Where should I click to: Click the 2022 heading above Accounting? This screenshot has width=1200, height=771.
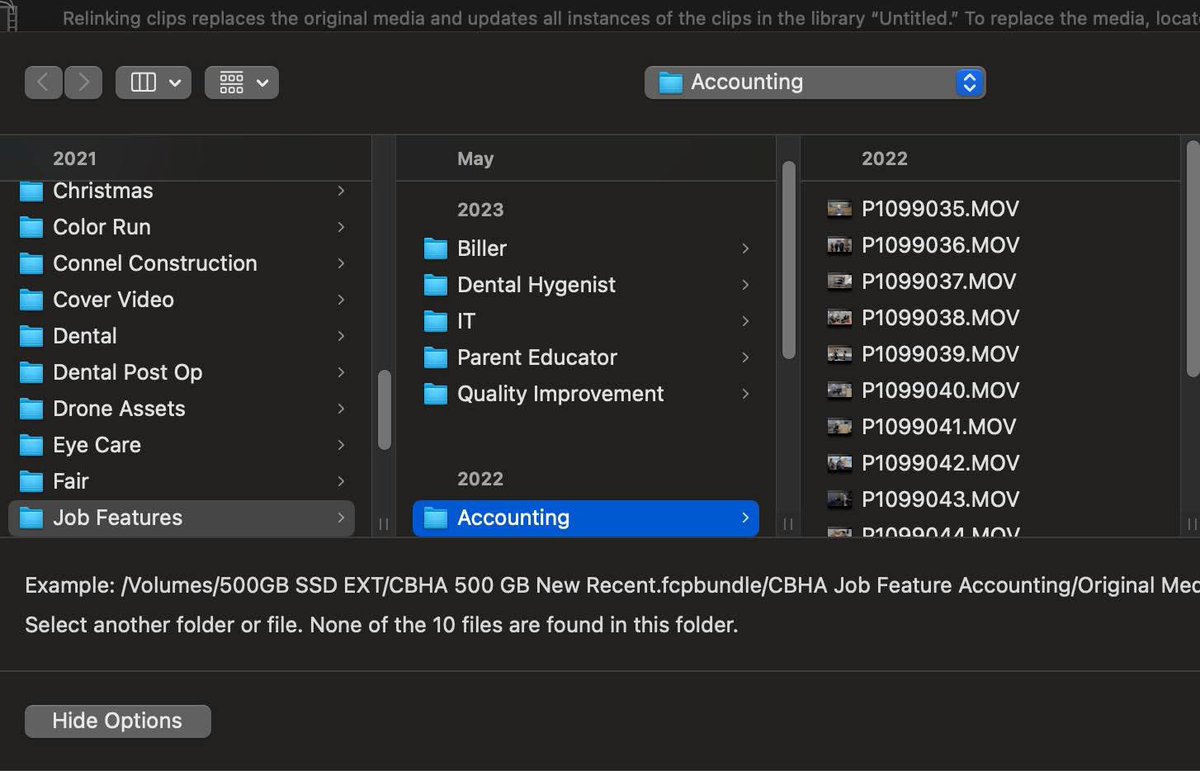[480, 479]
